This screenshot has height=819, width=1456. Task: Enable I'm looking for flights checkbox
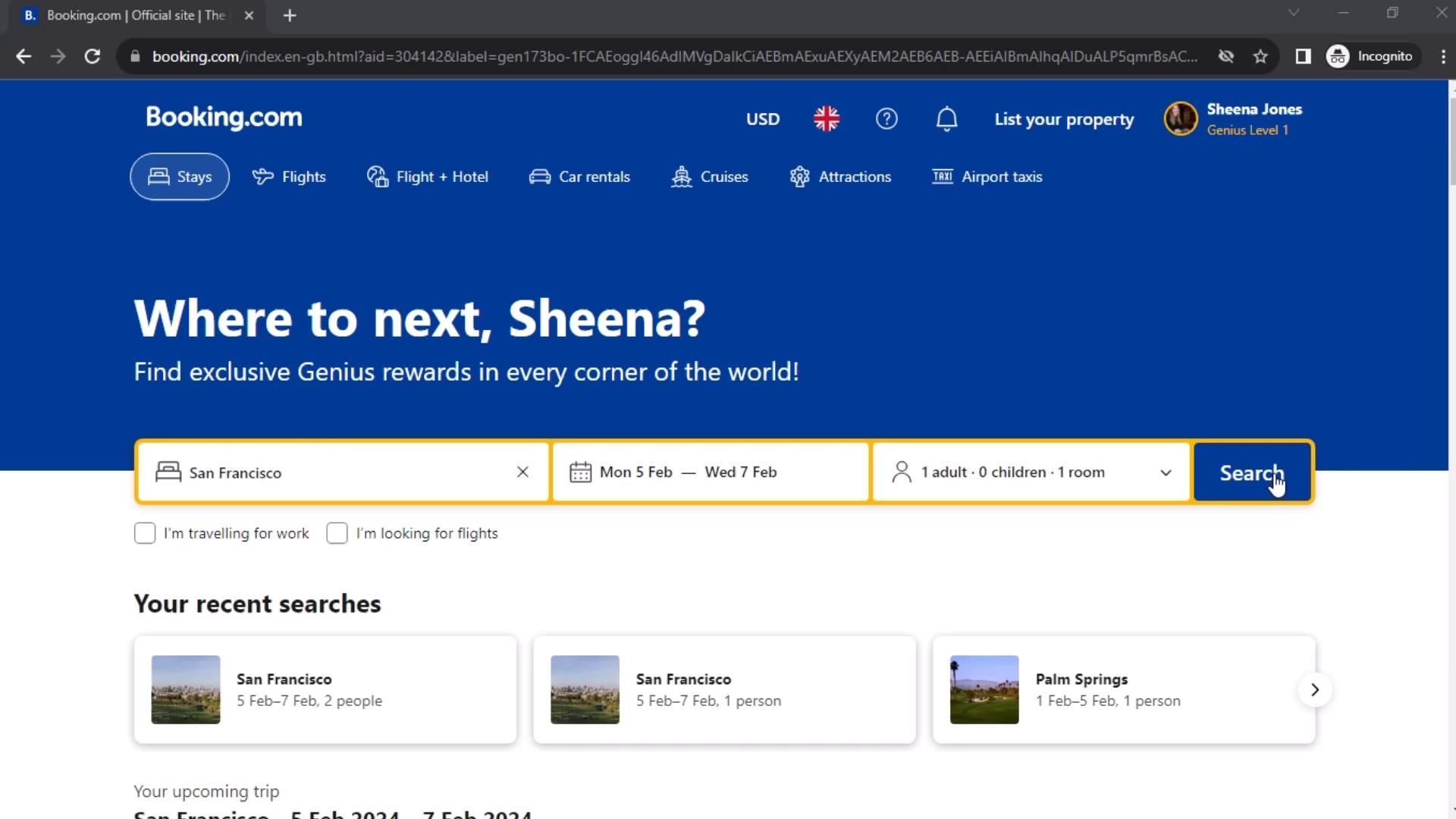pyautogui.click(x=337, y=533)
